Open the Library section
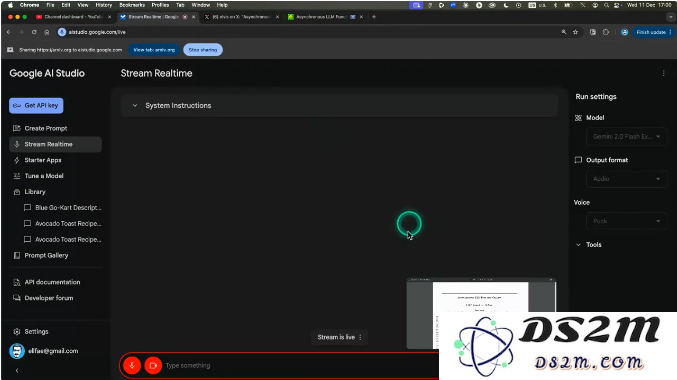677x380 pixels. click(55, 192)
